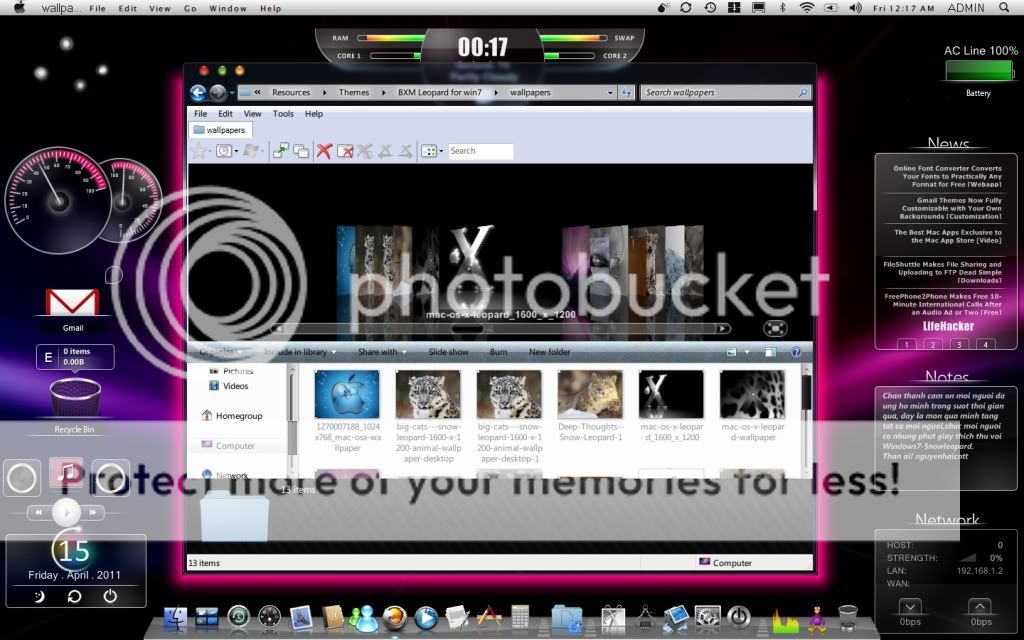The height and width of the screenshot is (640, 1024).
Task: Open the View menu in Explorer
Action: coord(253,114)
